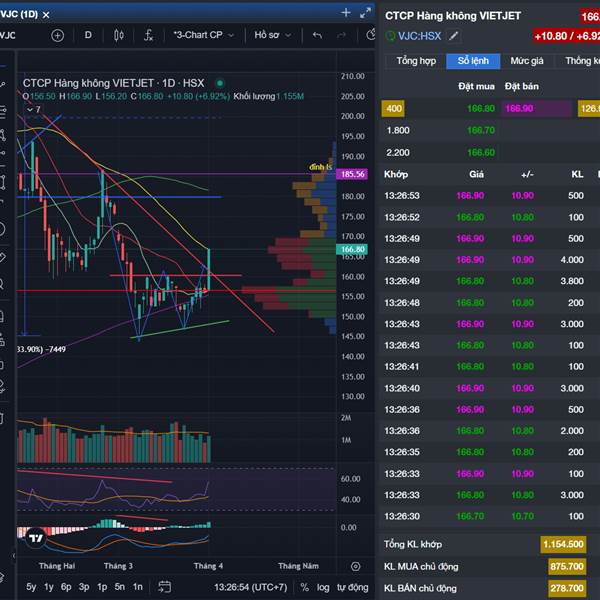Switch to the Tổng hợp tab

coord(416,61)
